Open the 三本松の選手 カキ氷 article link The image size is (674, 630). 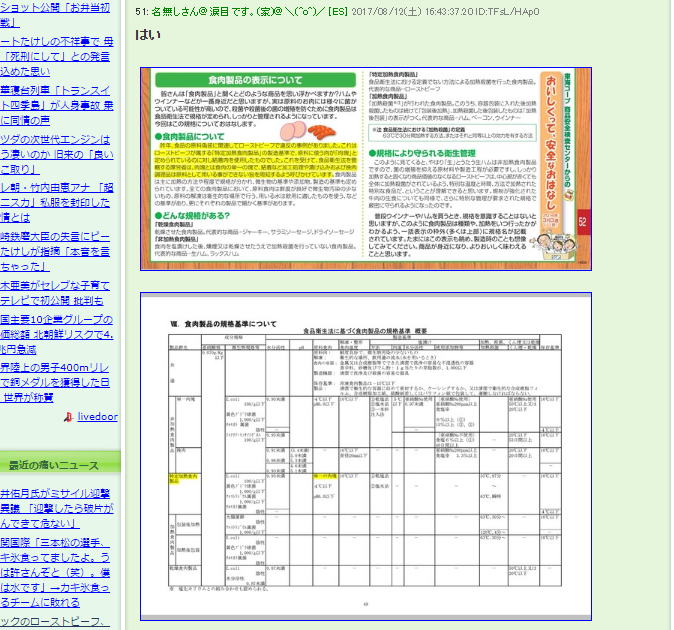[55, 572]
